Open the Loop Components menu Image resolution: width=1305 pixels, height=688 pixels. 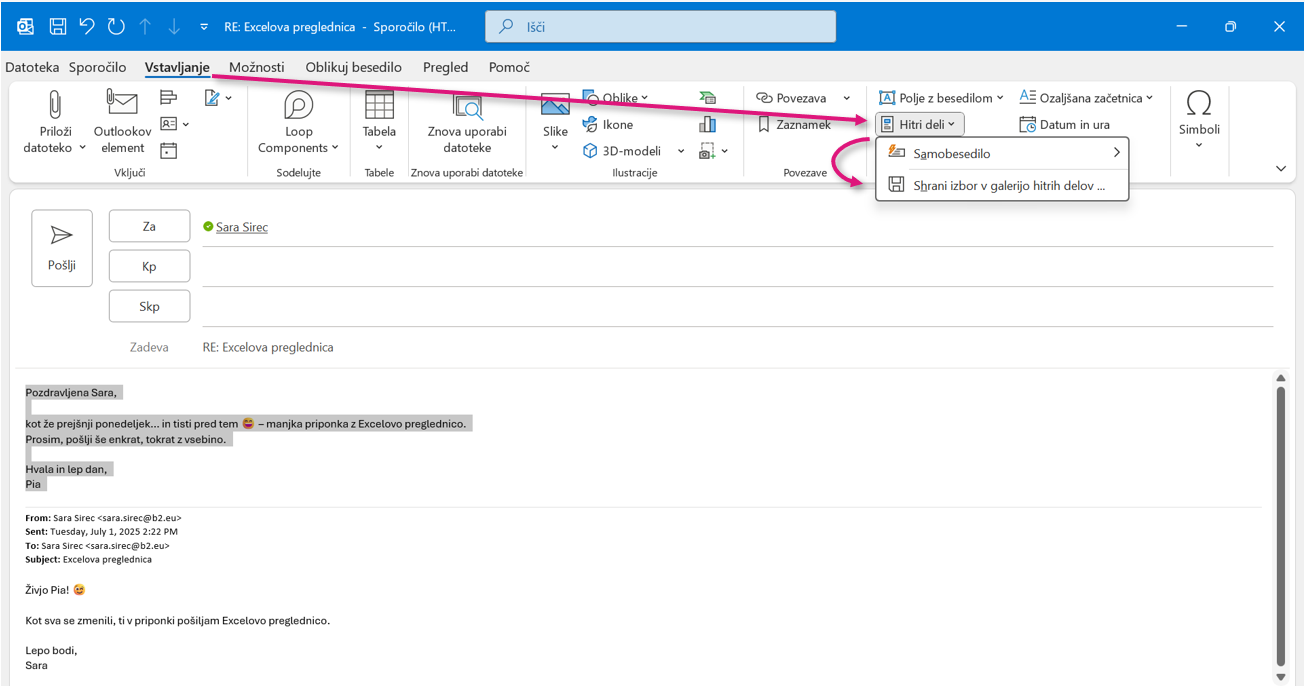tap(298, 122)
